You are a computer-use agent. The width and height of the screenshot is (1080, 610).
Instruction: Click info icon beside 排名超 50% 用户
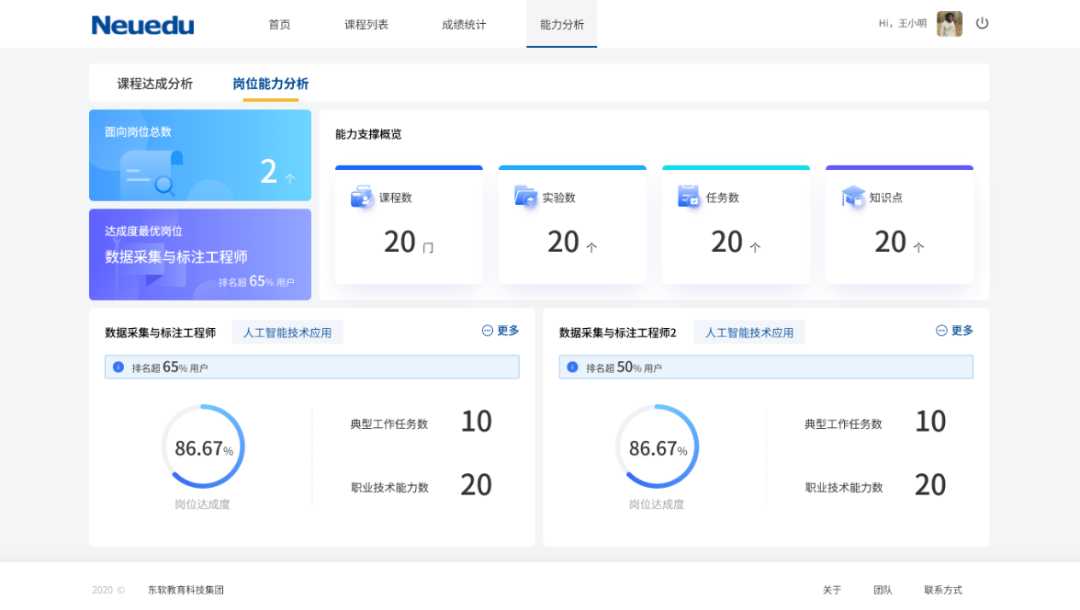point(572,367)
